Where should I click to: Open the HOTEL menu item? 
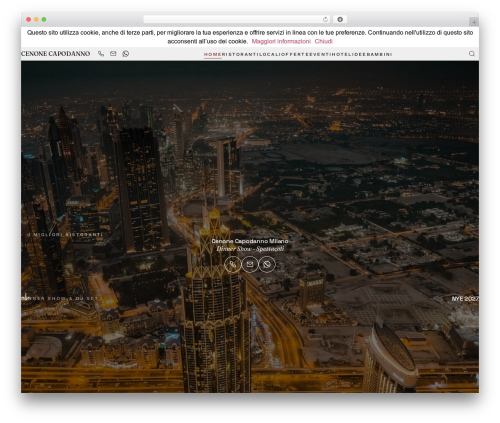pyautogui.click(x=341, y=54)
